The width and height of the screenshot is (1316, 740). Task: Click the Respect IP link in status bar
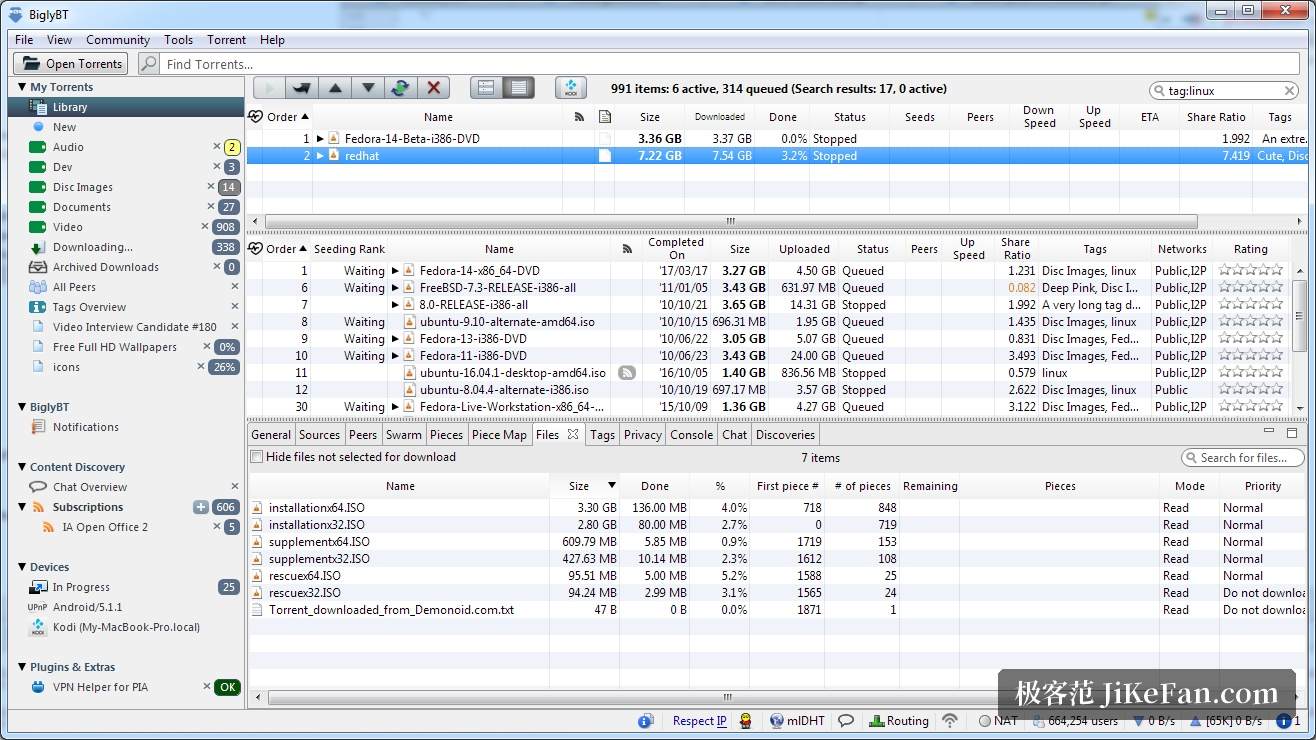pyautogui.click(x=700, y=721)
